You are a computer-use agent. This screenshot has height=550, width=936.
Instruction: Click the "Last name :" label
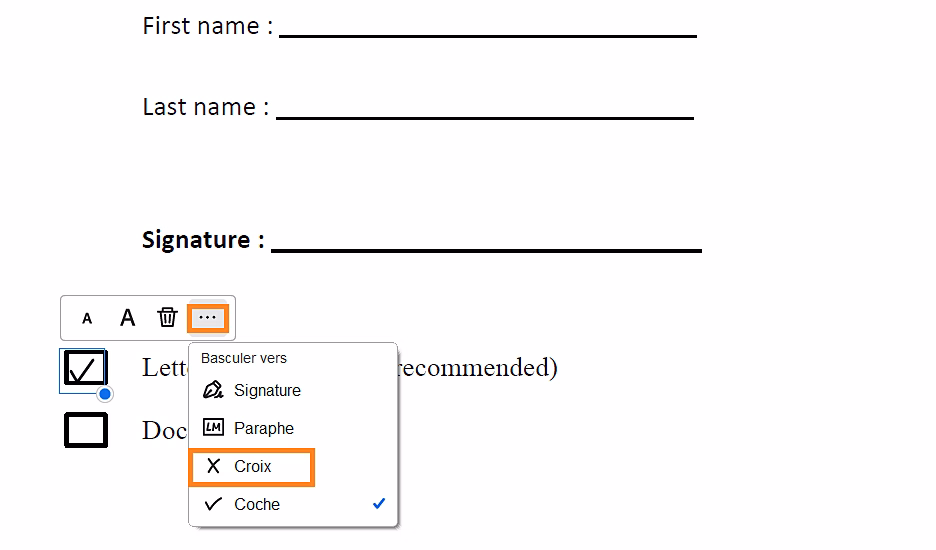tap(206, 107)
